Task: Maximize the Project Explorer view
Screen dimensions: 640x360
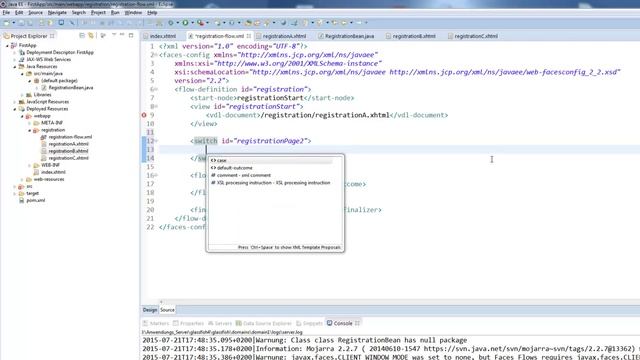Action: pos(131,36)
